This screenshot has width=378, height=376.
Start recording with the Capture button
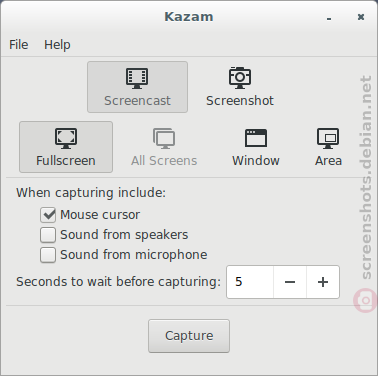(x=189, y=336)
